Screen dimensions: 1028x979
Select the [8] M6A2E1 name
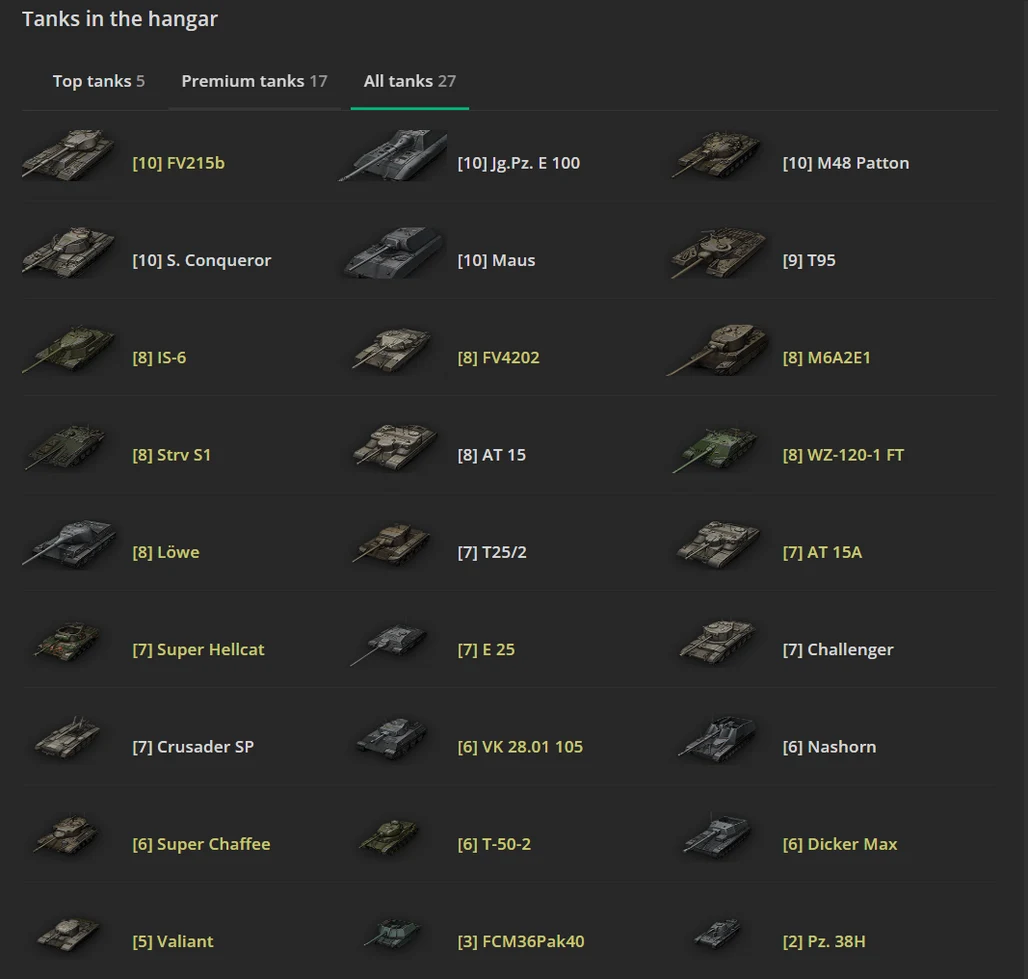pos(827,358)
